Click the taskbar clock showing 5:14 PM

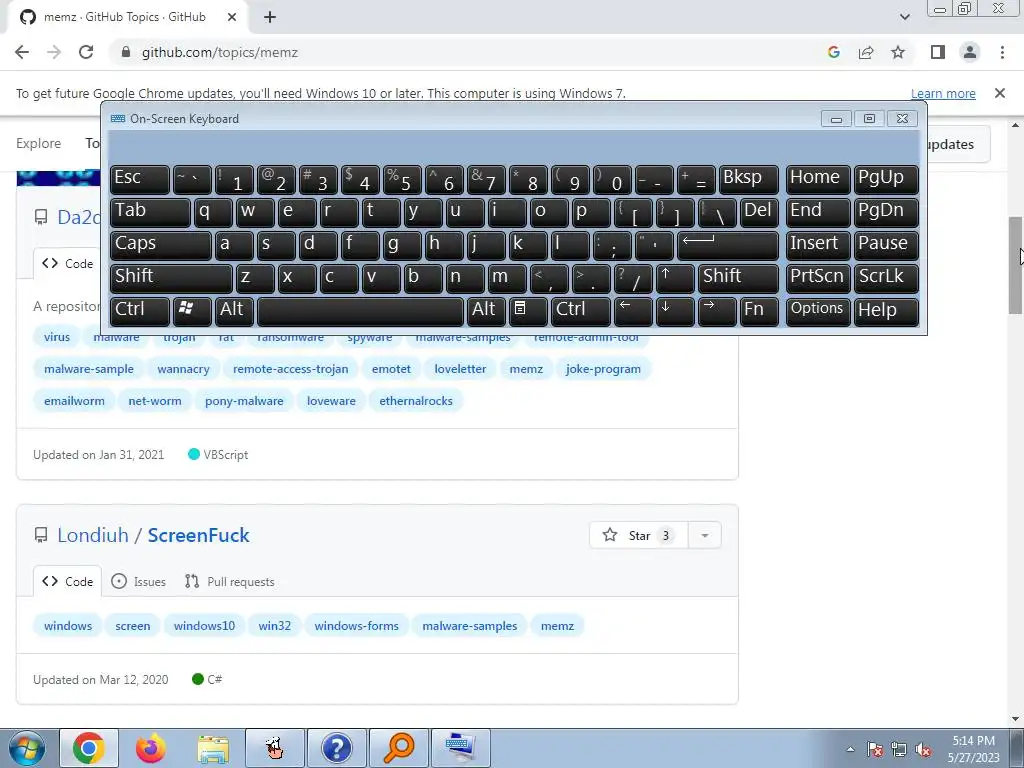coord(974,749)
